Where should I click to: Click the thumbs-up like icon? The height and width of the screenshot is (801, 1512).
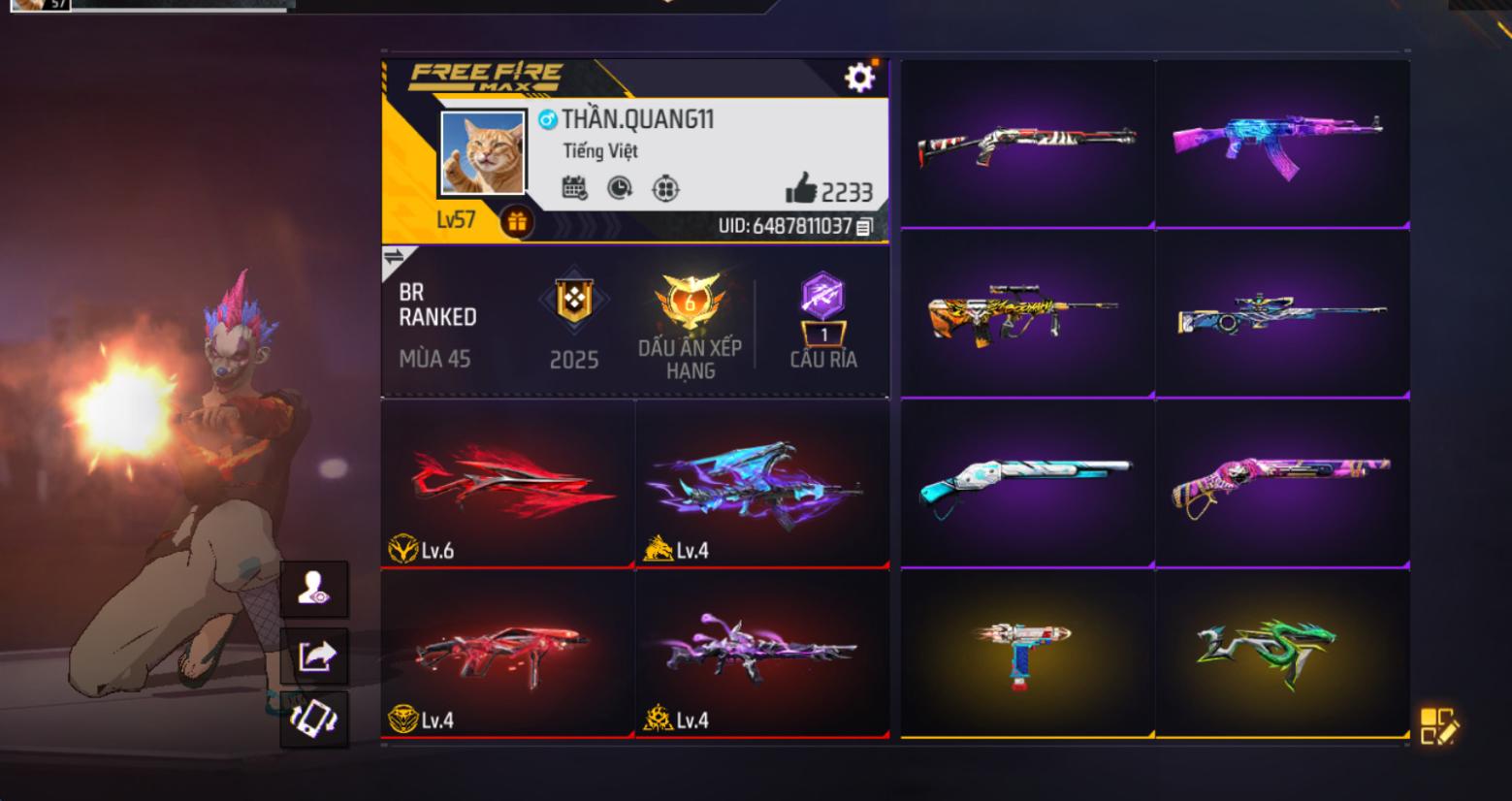click(800, 188)
